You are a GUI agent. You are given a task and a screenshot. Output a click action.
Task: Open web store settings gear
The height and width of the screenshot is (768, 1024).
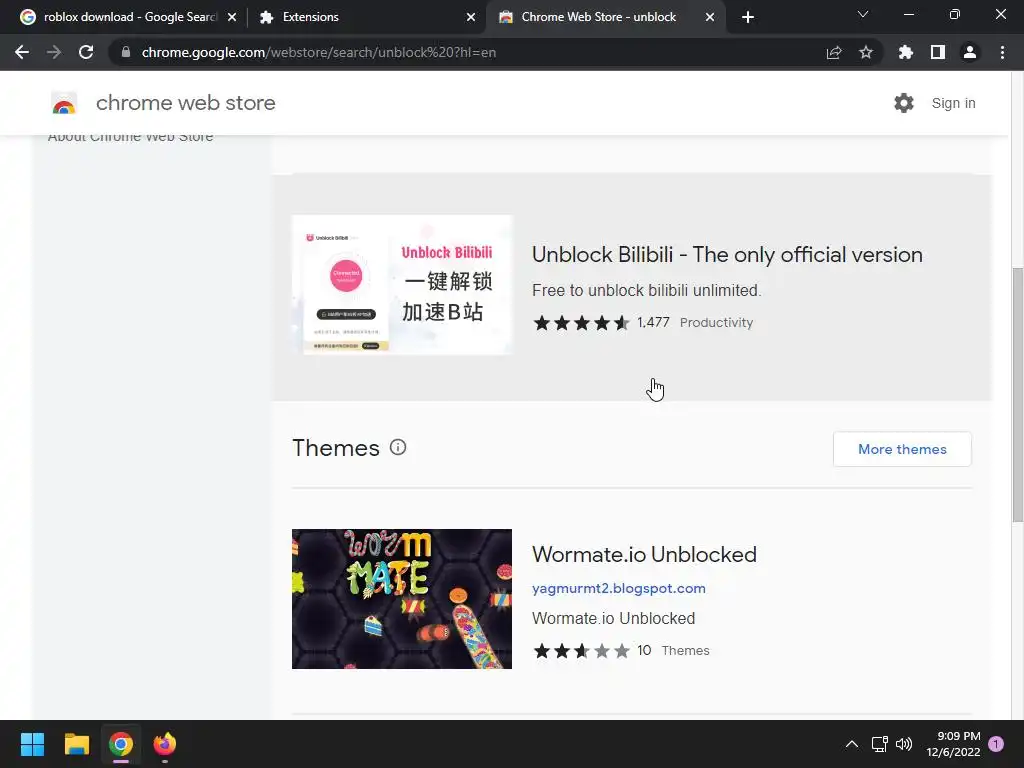(904, 103)
